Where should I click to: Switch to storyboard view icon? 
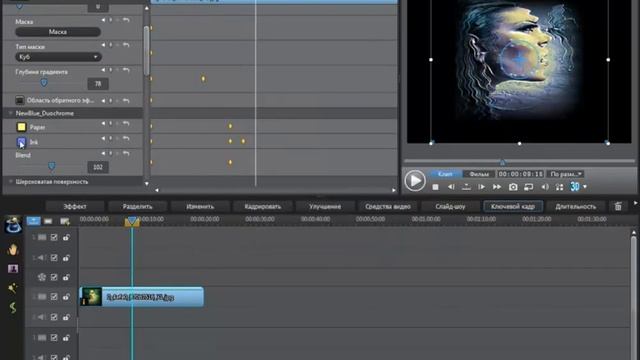pyautogui.click(x=48, y=221)
